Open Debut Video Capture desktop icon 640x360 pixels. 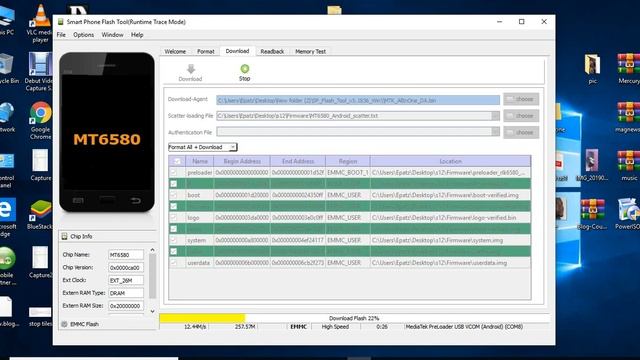40,64
